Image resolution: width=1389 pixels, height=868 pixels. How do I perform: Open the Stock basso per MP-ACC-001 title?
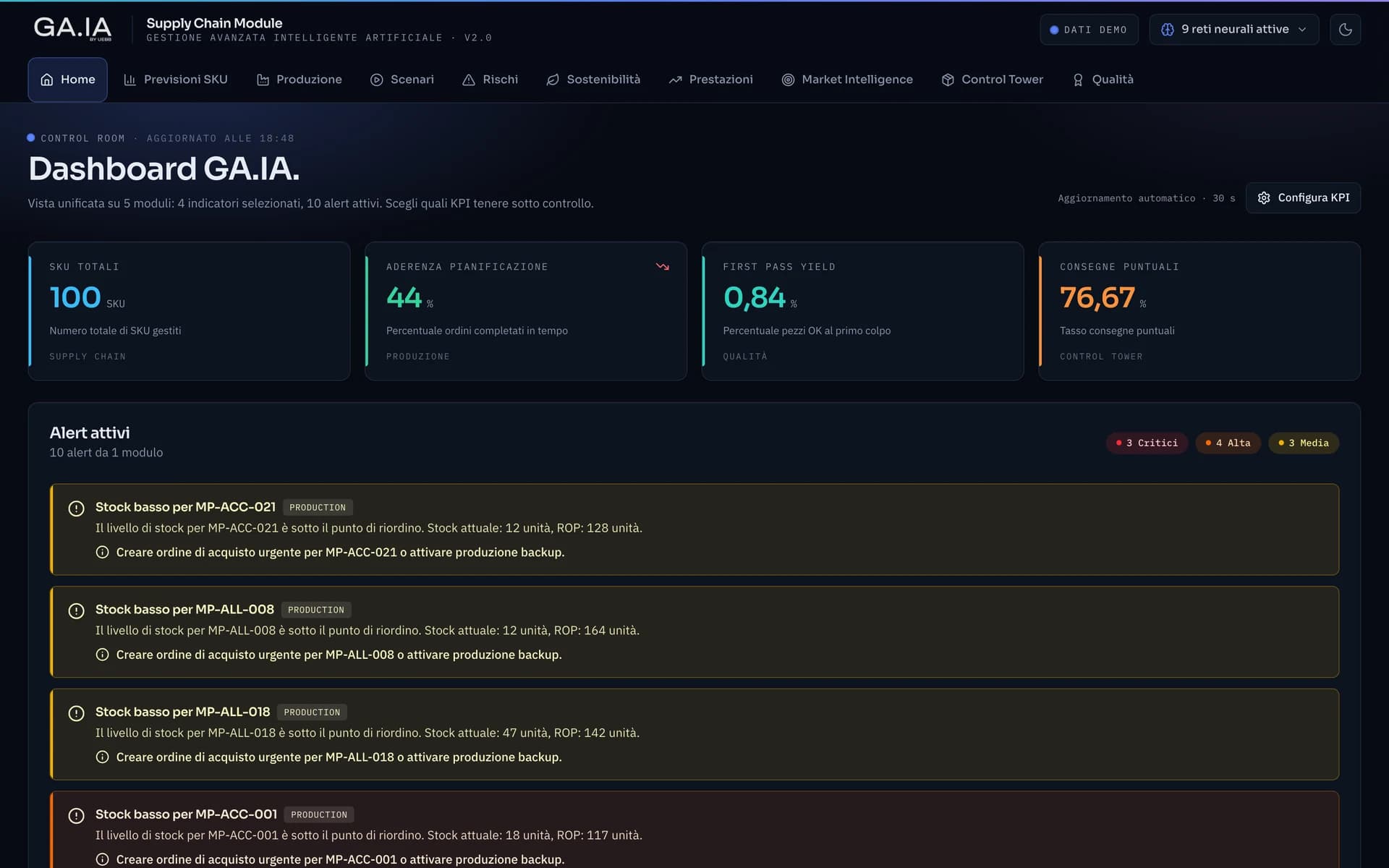(x=186, y=814)
